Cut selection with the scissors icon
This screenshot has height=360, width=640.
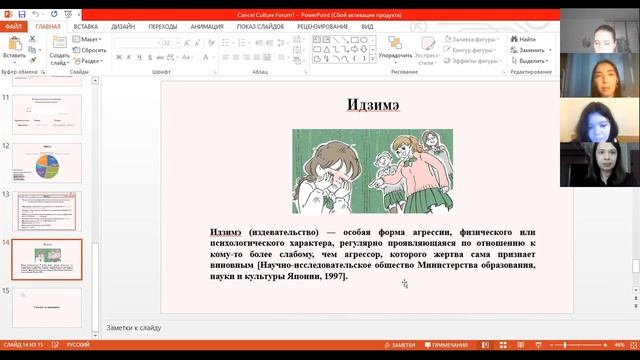click(x=32, y=39)
